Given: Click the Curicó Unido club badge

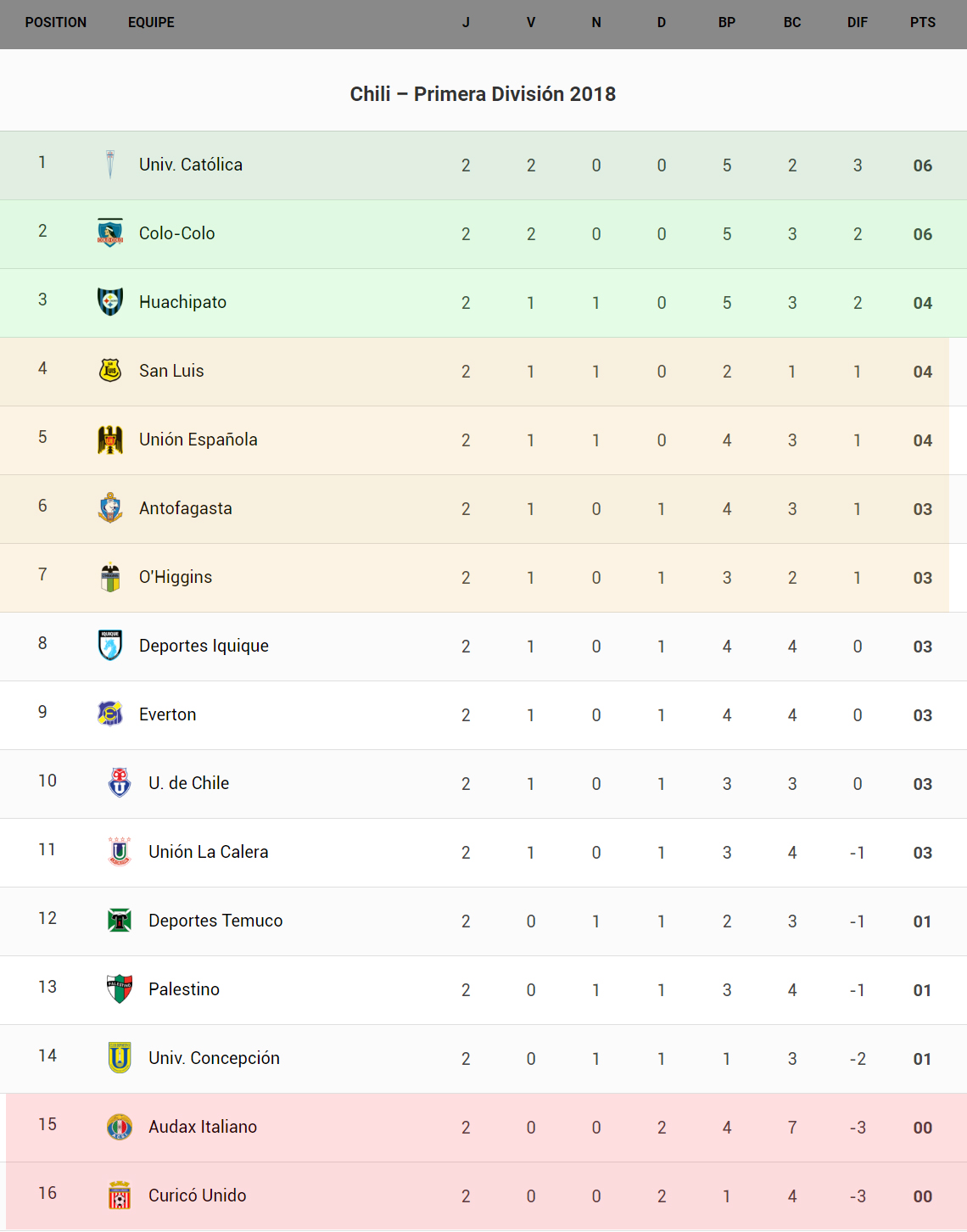Looking at the screenshot, I should tap(120, 1195).
